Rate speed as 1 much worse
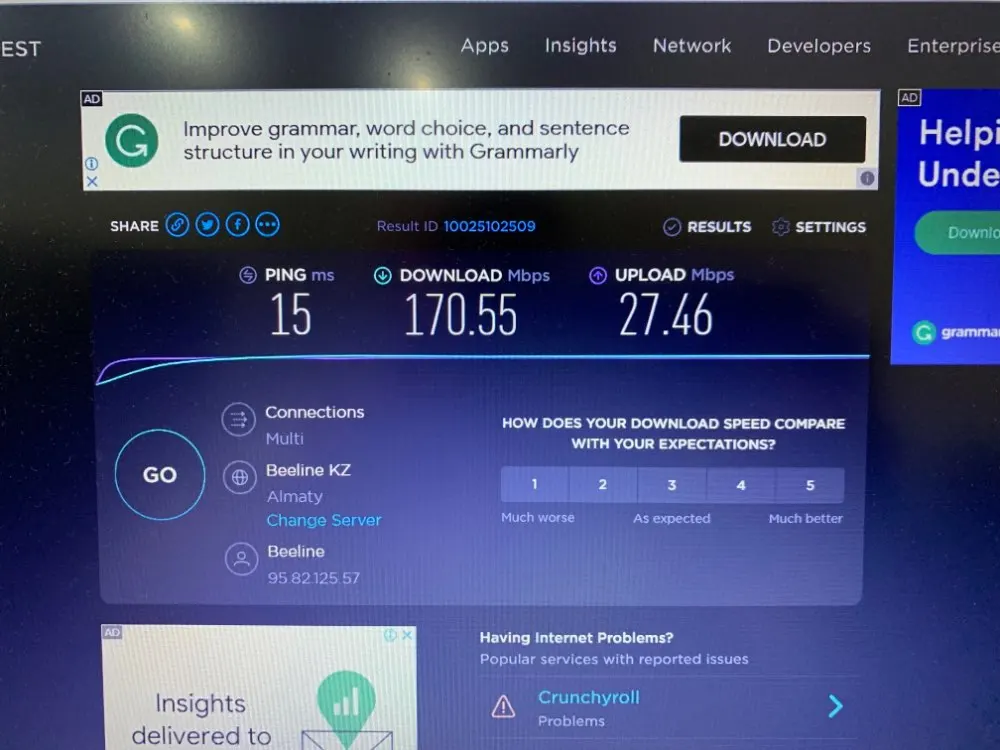 point(534,485)
